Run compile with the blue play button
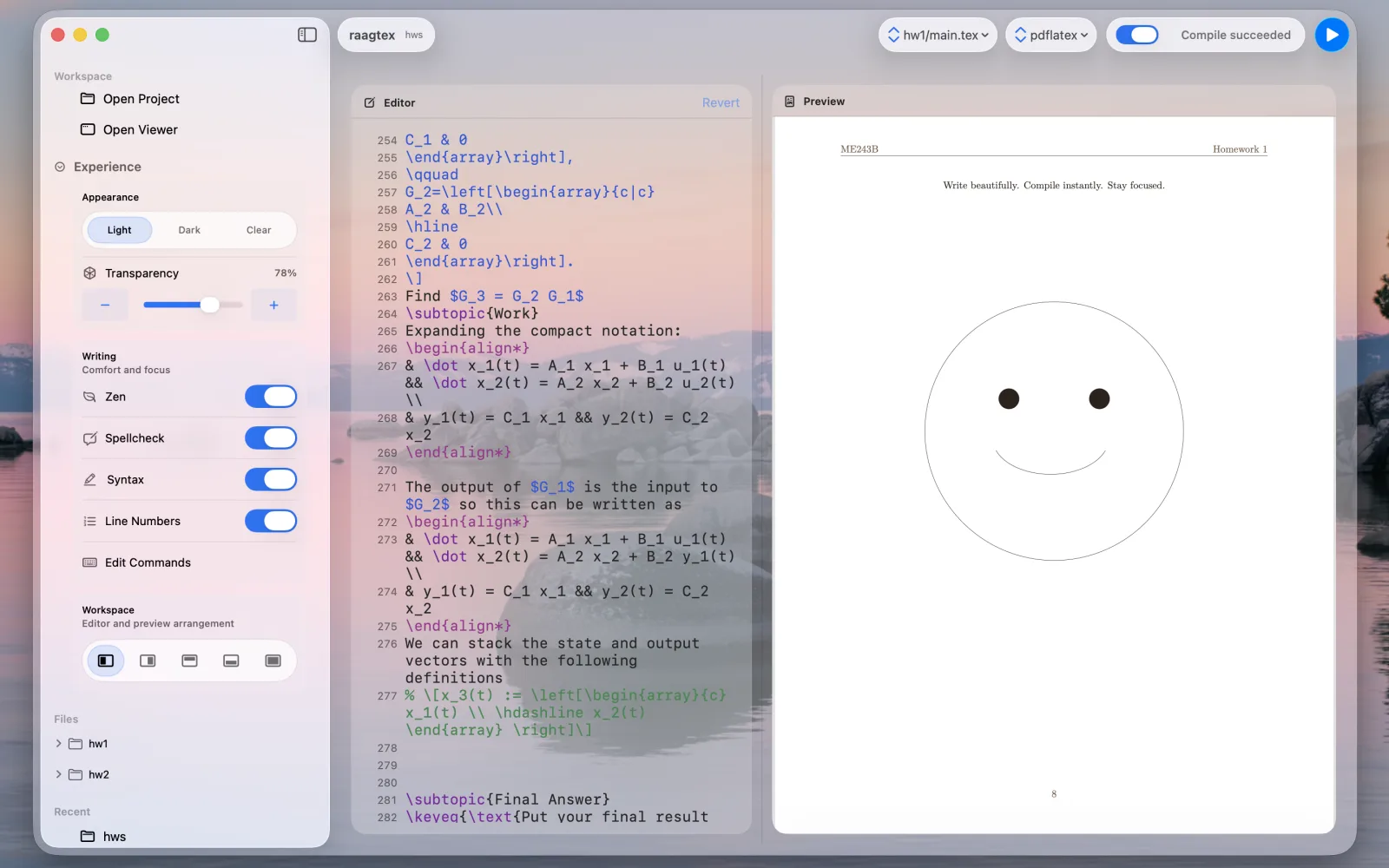This screenshot has height=868, width=1389. tap(1332, 35)
